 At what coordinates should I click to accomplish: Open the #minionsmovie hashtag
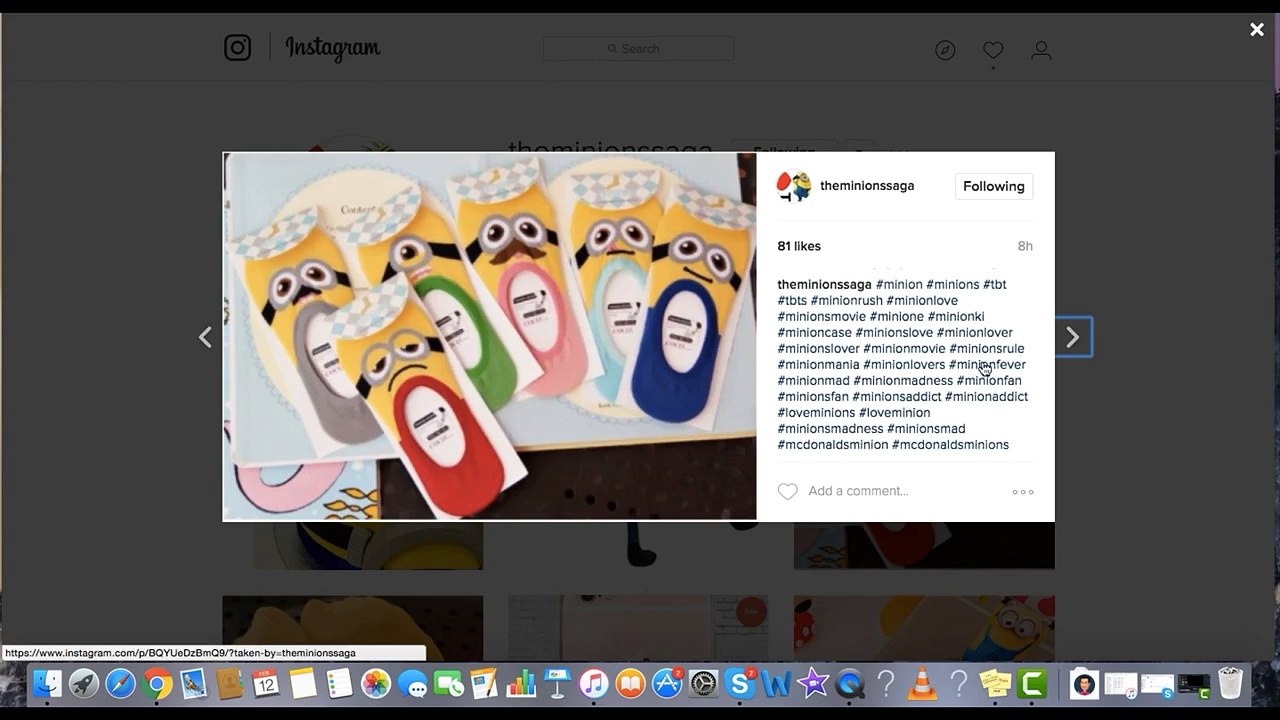coord(822,316)
